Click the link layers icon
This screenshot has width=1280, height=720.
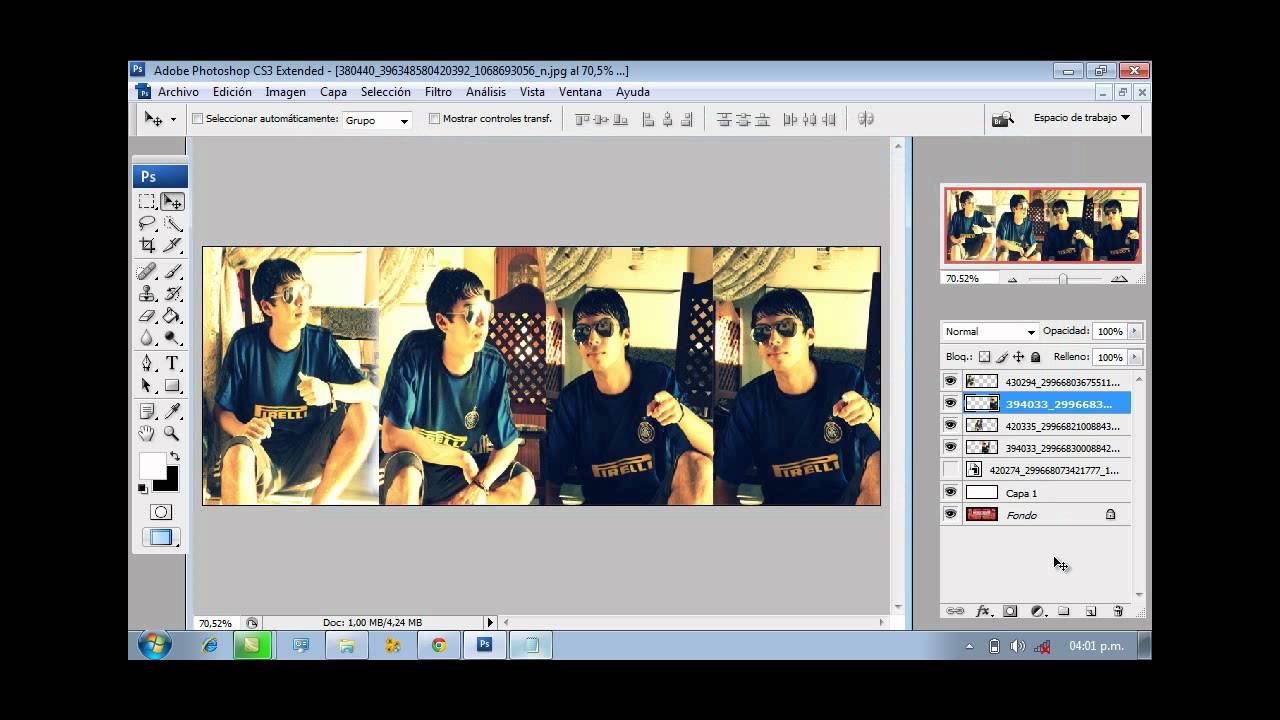tap(955, 611)
